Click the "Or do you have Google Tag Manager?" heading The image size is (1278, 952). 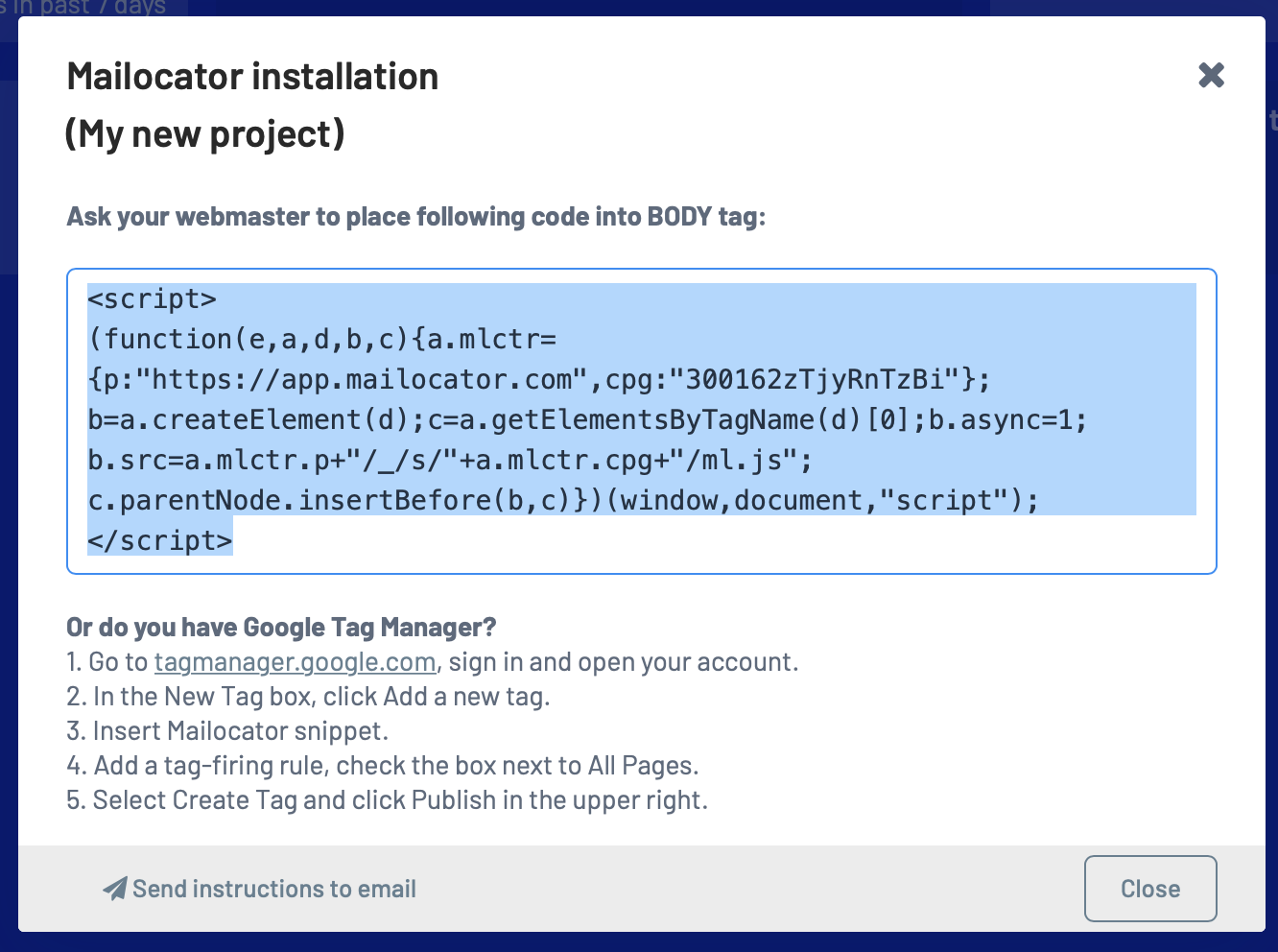(x=281, y=628)
